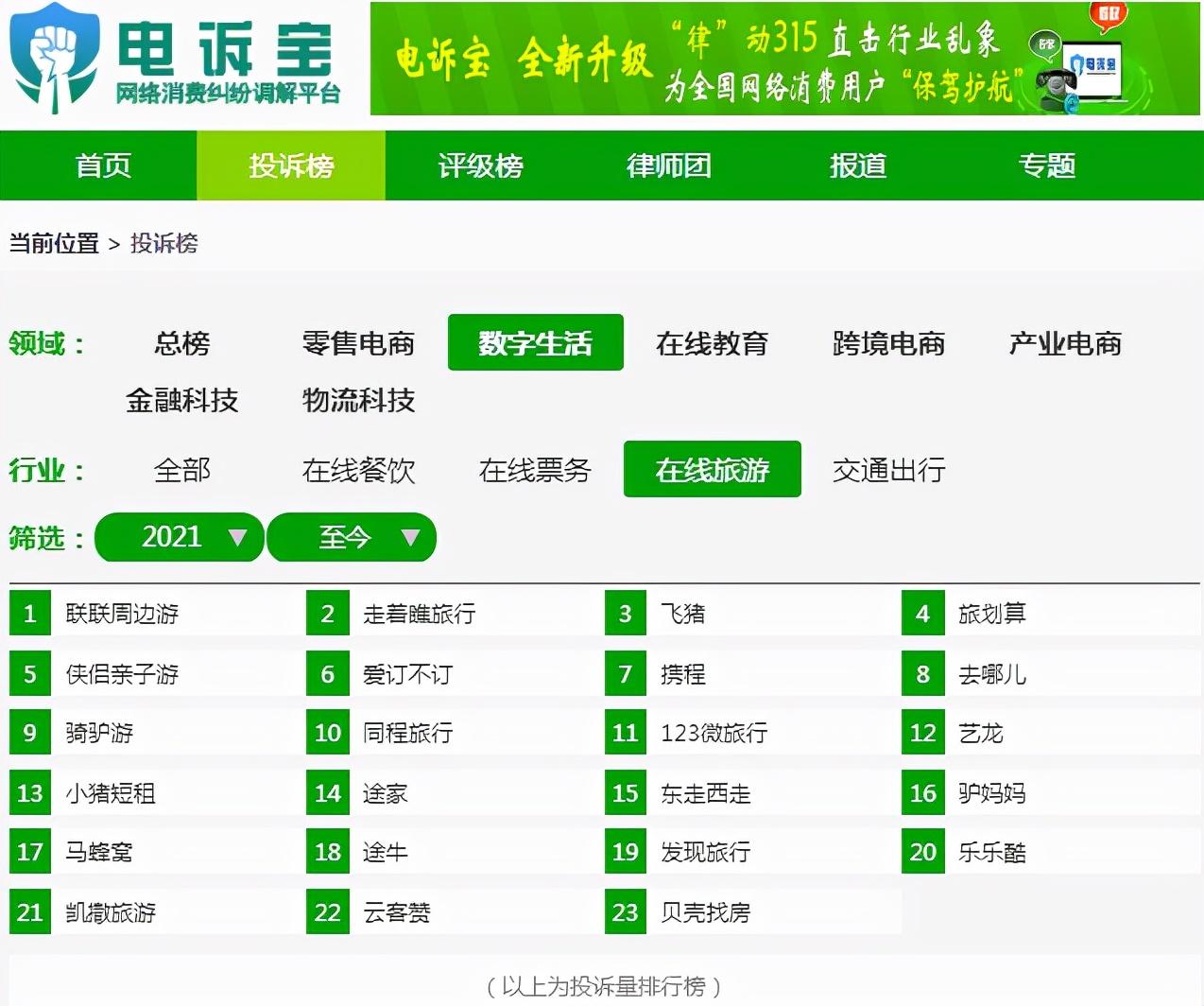Click the （以上为投诉量排行榜） note text
The height and width of the screenshot is (1006, 1204).
click(x=604, y=987)
